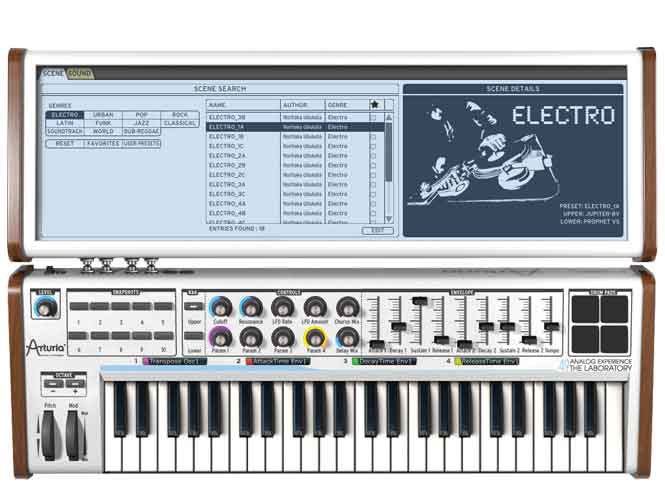Click the scene list scrollbar thumb
The height and width of the screenshot is (486, 665).
click(x=388, y=152)
